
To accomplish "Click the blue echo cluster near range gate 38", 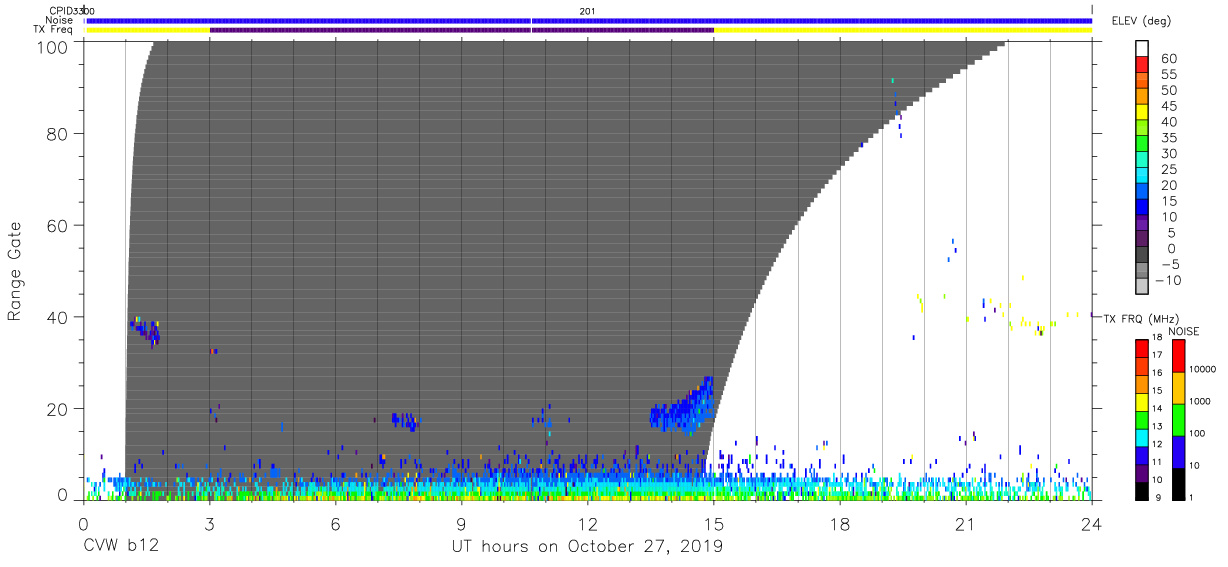I will [x=144, y=330].
